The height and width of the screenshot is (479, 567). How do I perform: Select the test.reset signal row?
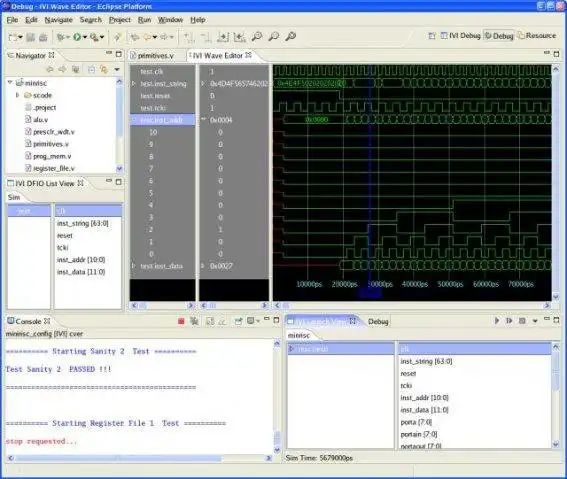pyautogui.click(x=162, y=96)
